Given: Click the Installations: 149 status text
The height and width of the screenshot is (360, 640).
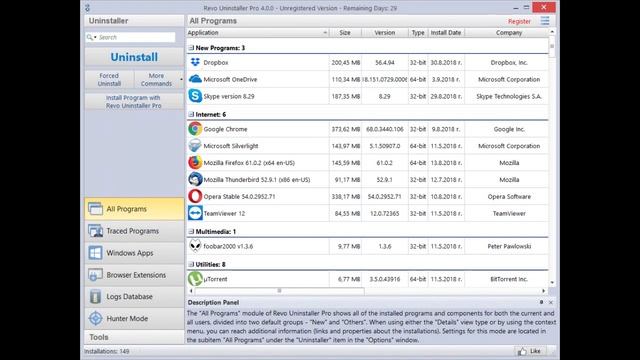Looking at the screenshot, I should 107,351.
